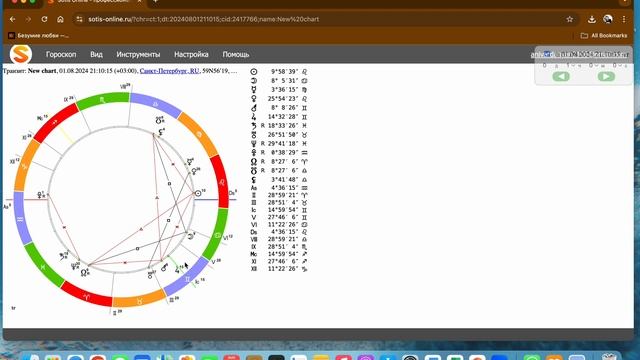Click the red Sagittarius zodiac segment
The height and width of the screenshot is (360, 640).
(55, 121)
